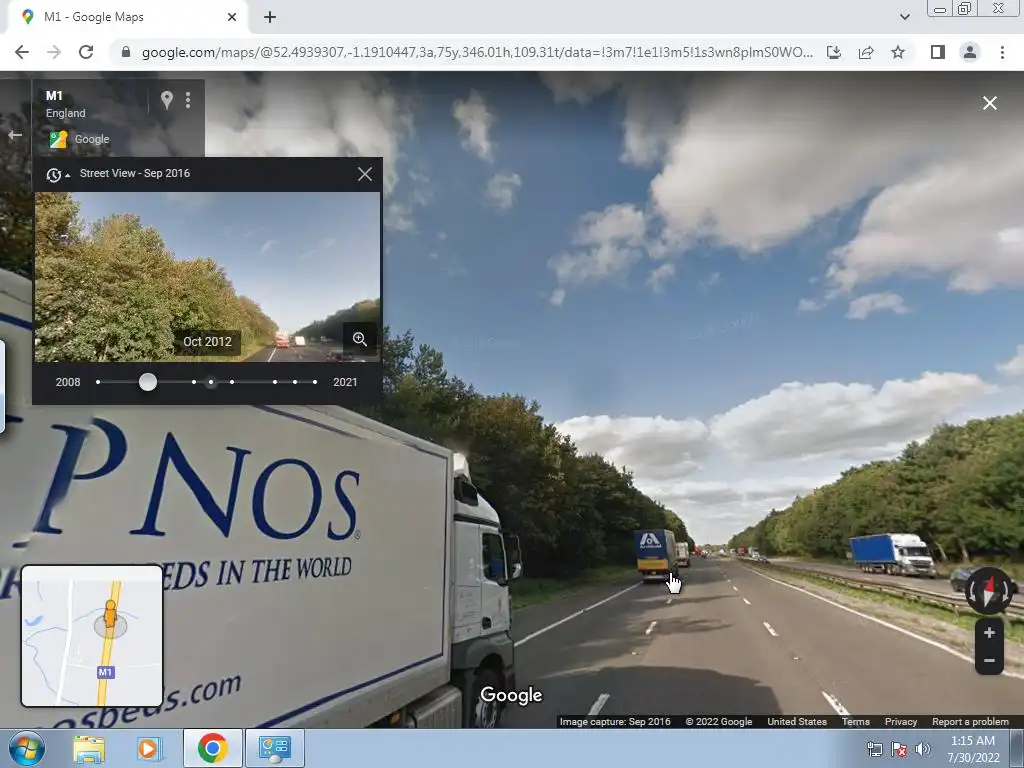Click the share page icon
This screenshot has height=768, width=1024.
(x=866, y=52)
